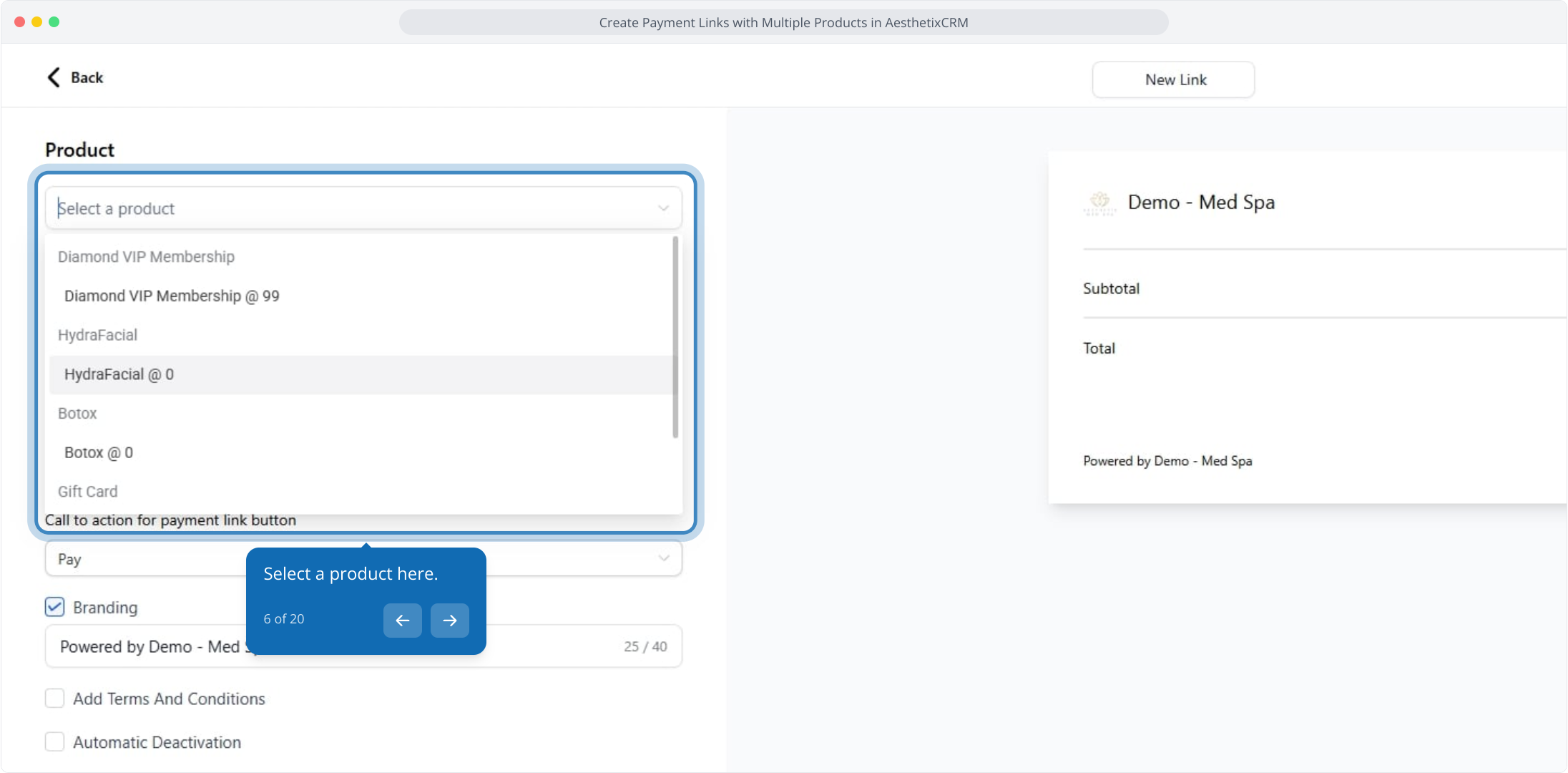Click the Back link text
The width and height of the screenshot is (1568, 773).
tap(87, 77)
